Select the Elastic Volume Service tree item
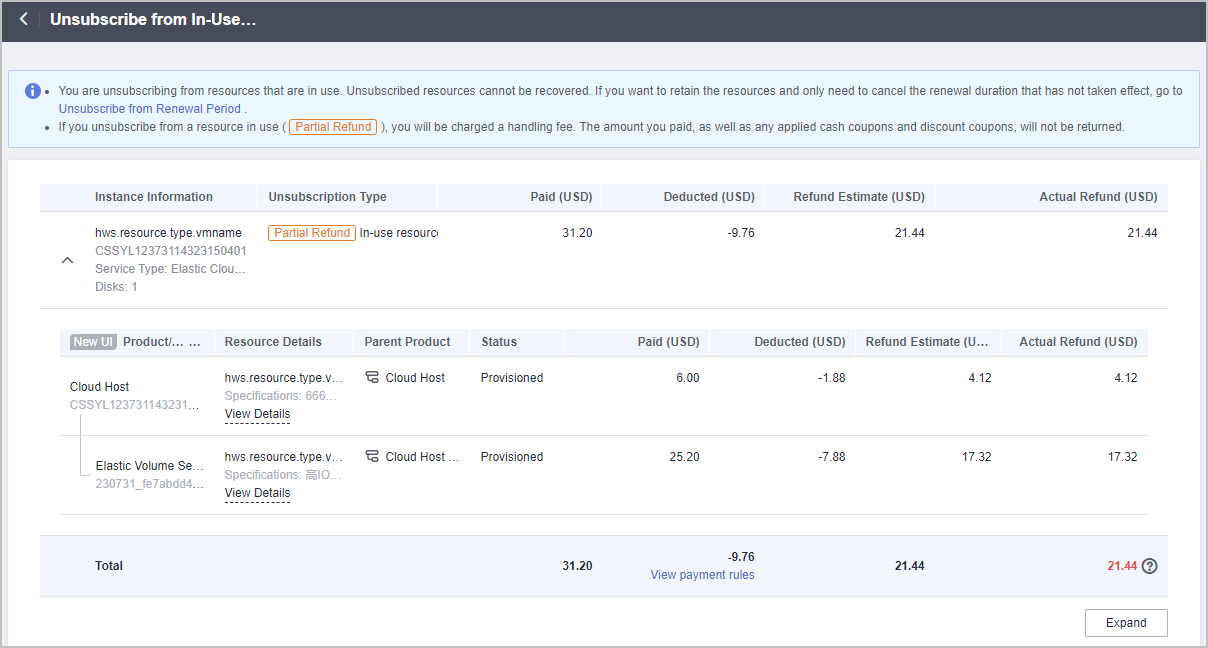The height and width of the screenshot is (648, 1208). [149, 466]
